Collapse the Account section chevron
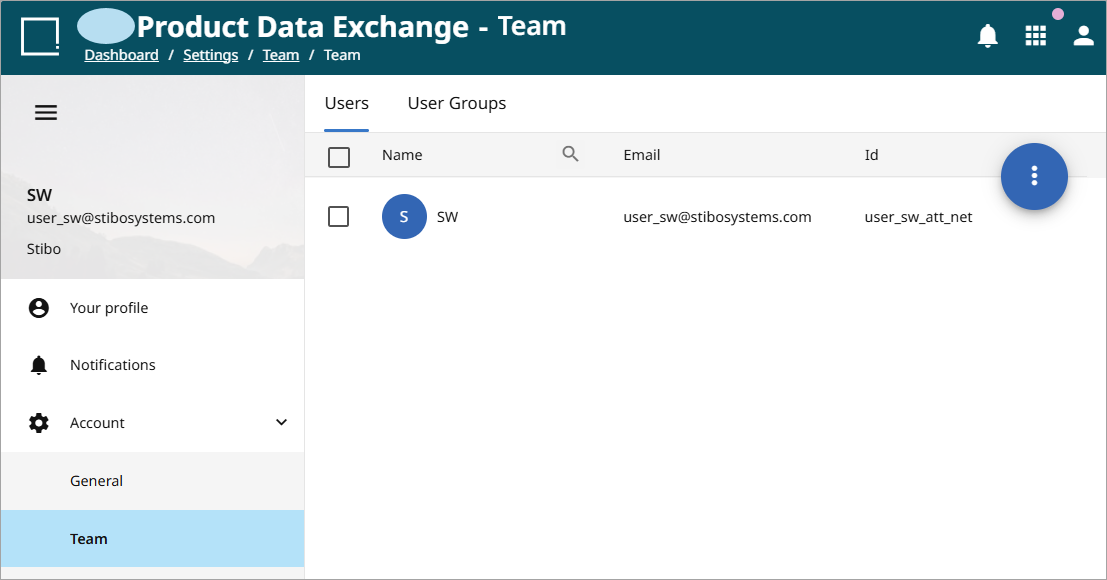This screenshot has width=1107, height=580. coord(281,422)
